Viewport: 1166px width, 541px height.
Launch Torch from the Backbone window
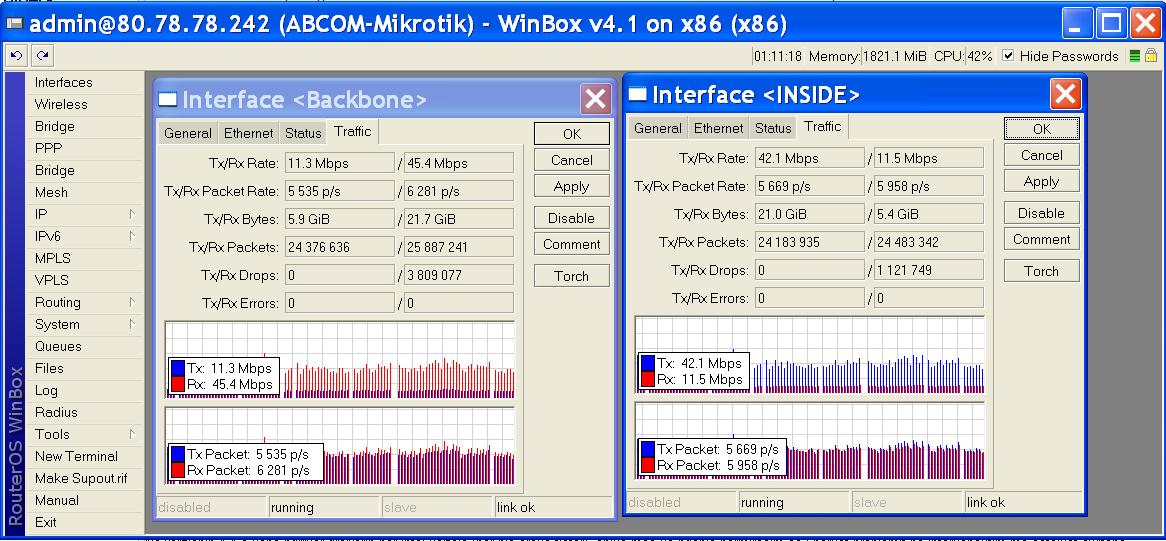[571, 276]
